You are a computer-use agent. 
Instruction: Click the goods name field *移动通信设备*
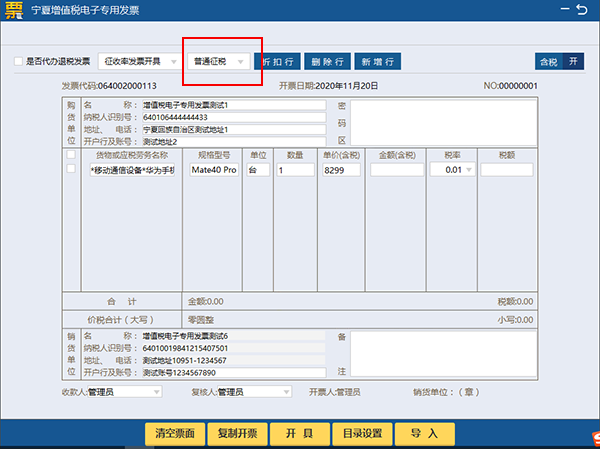coord(132,170)
